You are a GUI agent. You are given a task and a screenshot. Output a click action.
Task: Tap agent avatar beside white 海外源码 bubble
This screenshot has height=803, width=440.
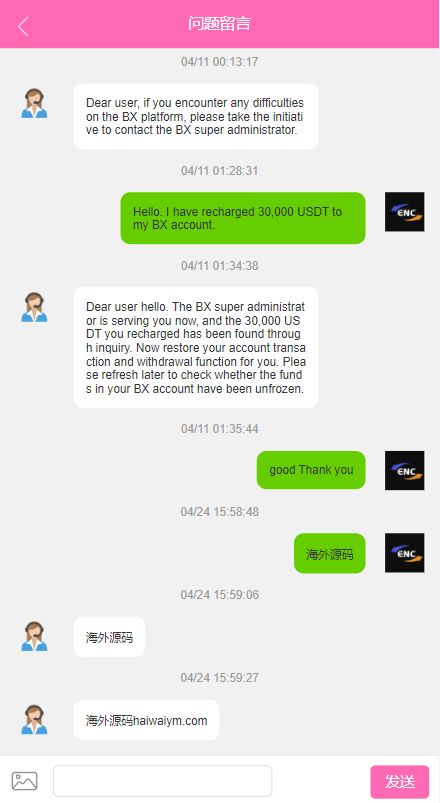[x=34, y=637]
